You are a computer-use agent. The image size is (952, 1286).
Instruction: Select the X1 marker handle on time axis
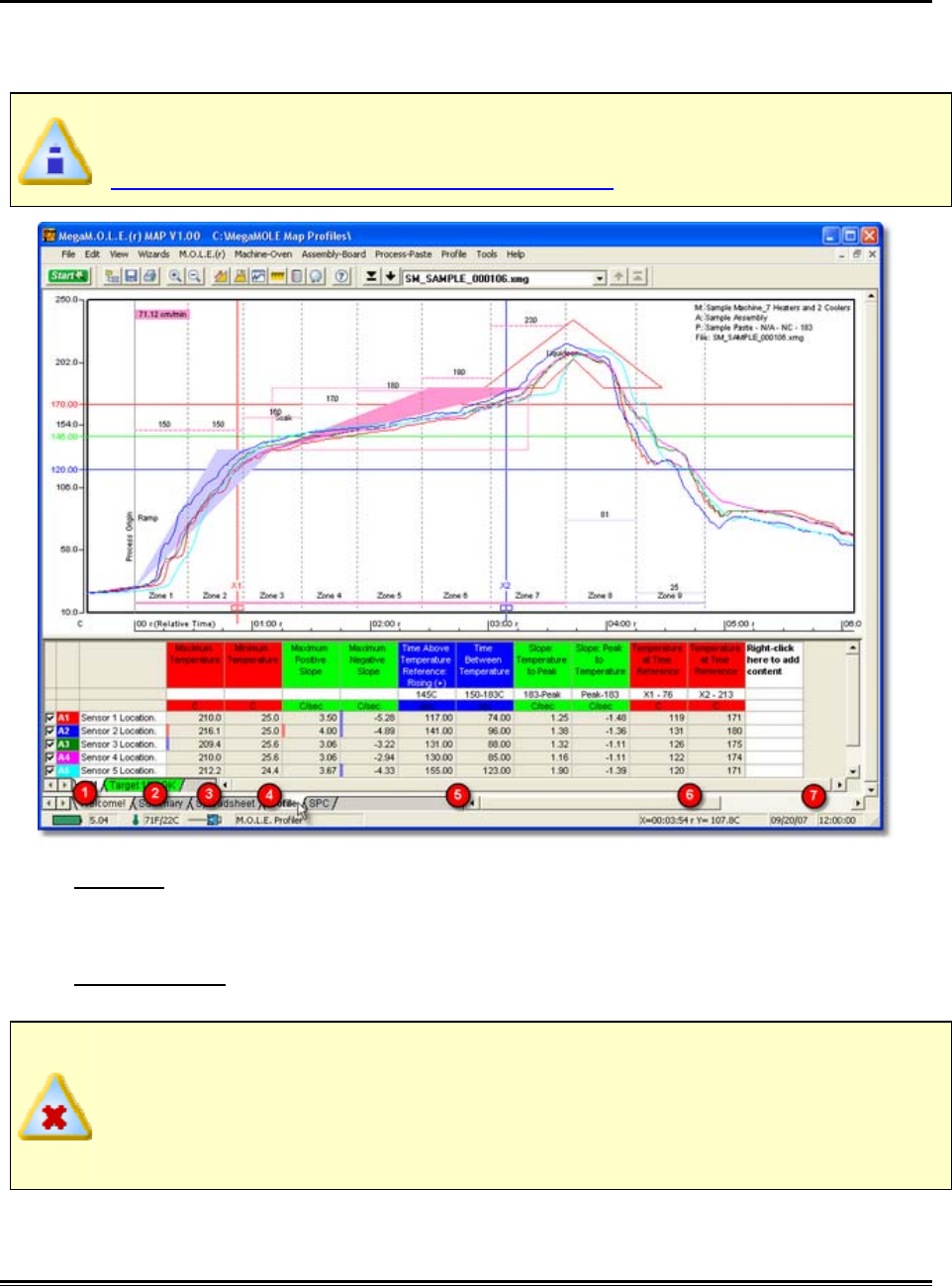pyautogui.click(x=238, y=608)
